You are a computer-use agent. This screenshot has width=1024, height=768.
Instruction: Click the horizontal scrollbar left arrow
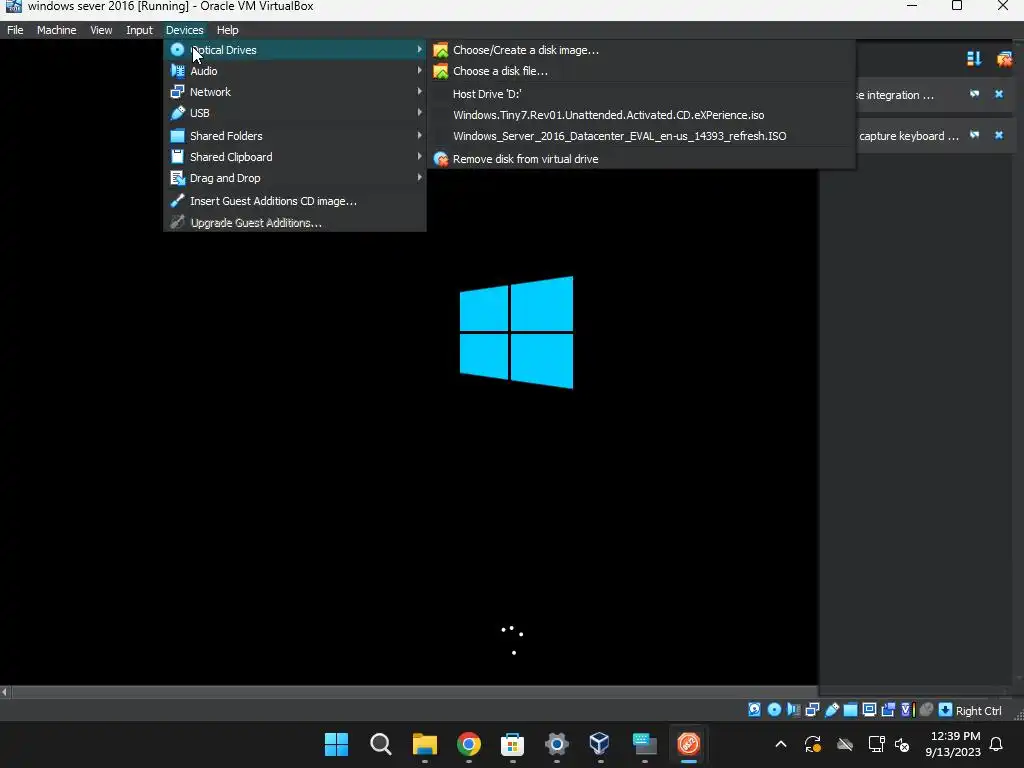[5, 692]
